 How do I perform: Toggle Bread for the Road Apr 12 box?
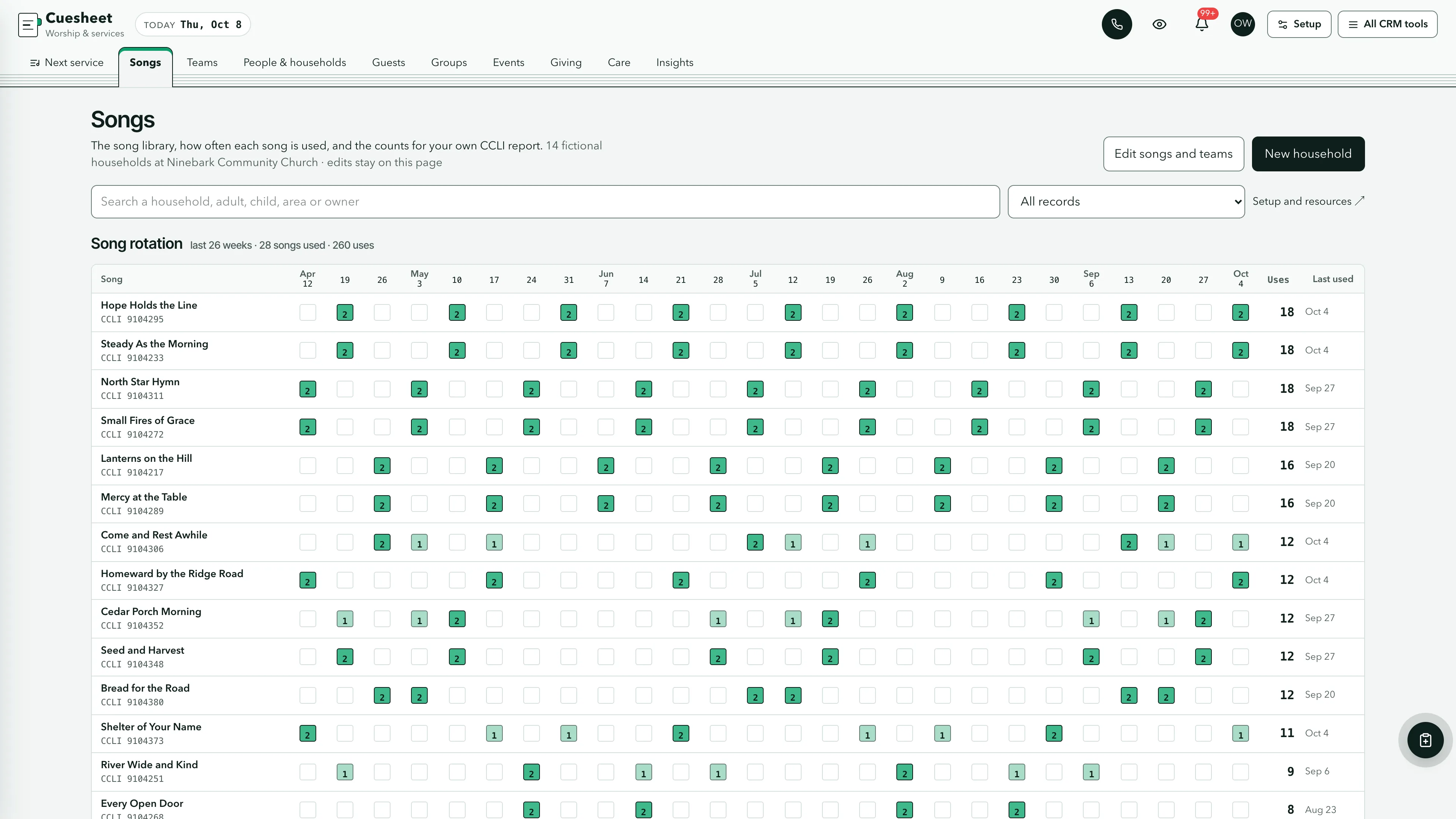click(308, 695)
